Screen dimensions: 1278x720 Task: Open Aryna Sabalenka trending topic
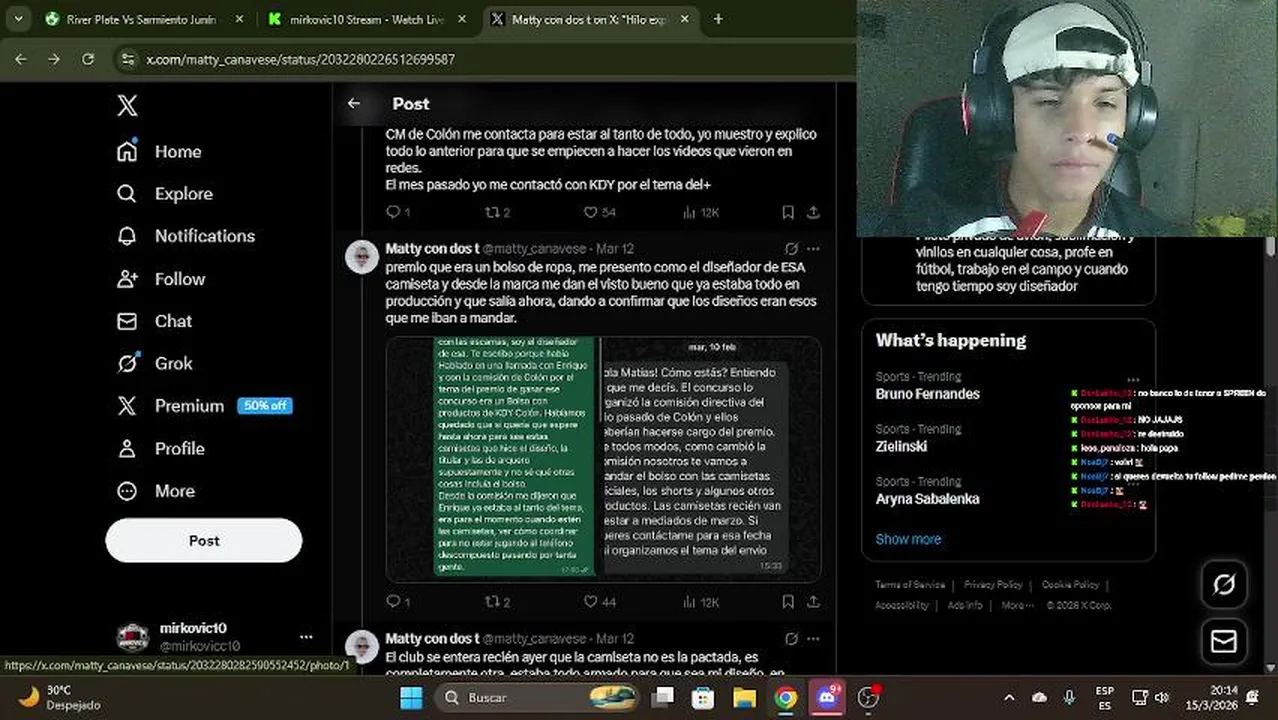927,499
